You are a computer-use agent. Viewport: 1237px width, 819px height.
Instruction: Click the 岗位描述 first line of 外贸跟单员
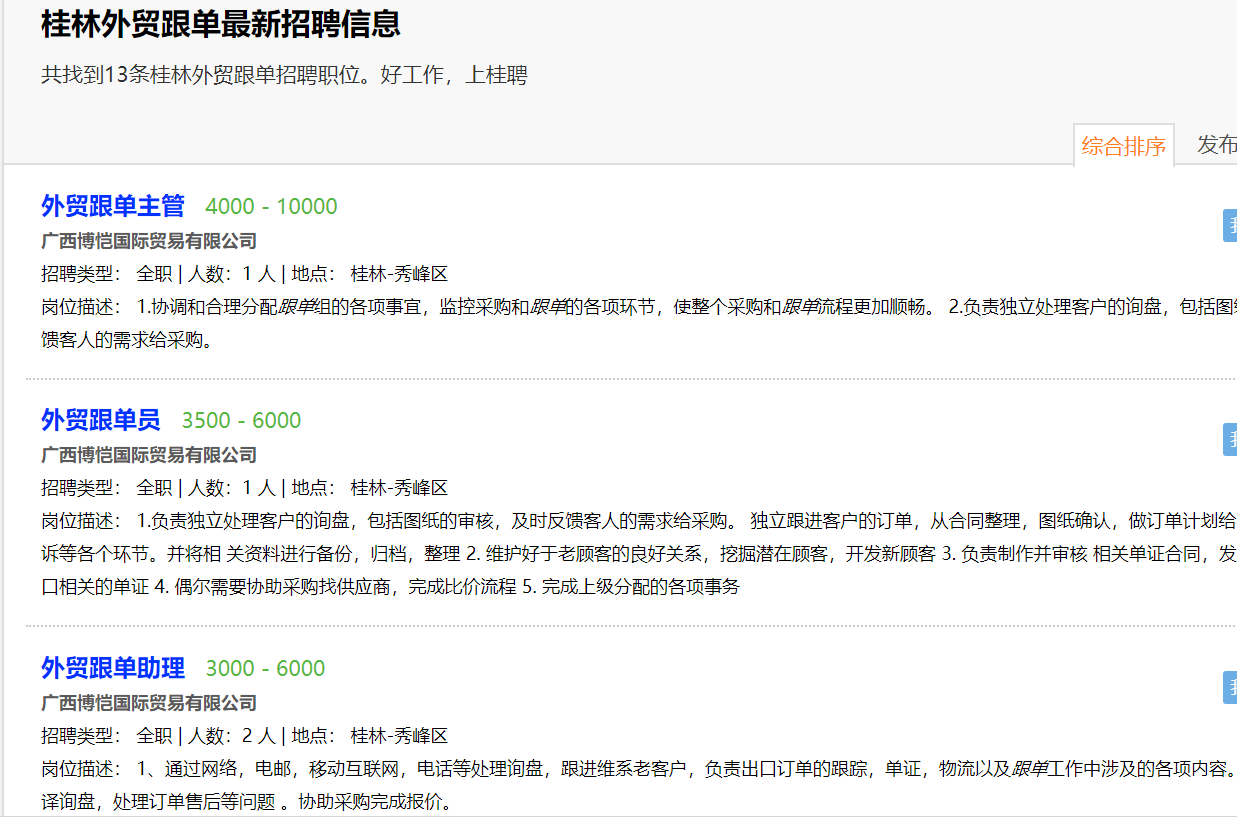pyautogui.click(x=639, y=521)
